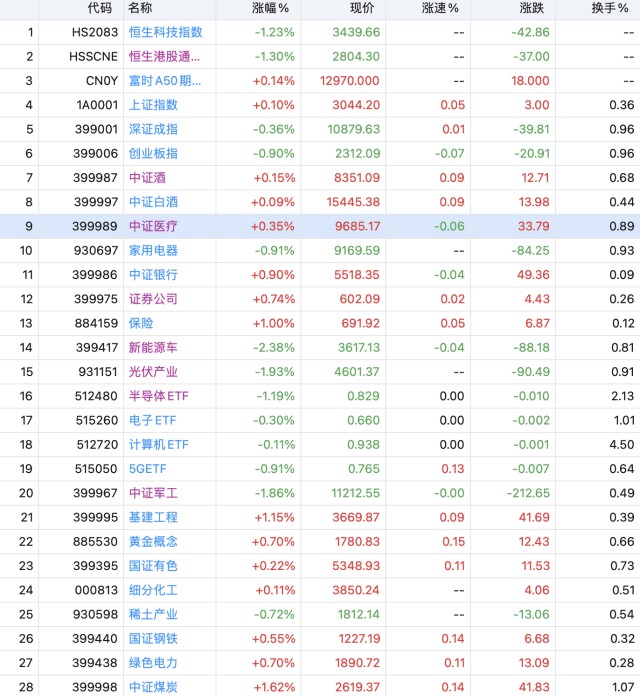The image size is (640, 696).
Task: Click the 证券公司 index name
Action: click(153, 299)
